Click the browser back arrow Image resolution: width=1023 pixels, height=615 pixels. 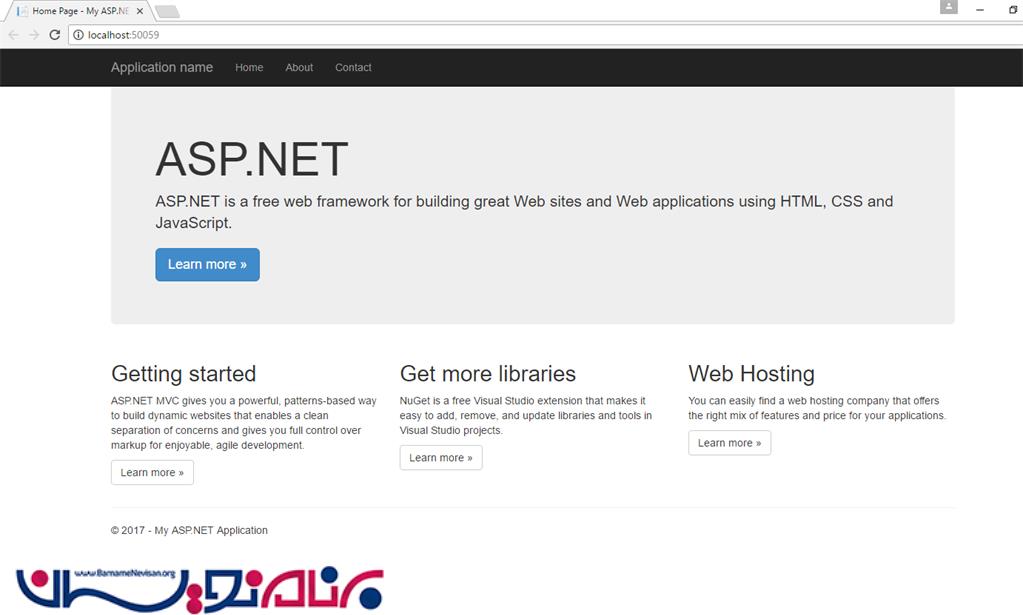point(14,35)
